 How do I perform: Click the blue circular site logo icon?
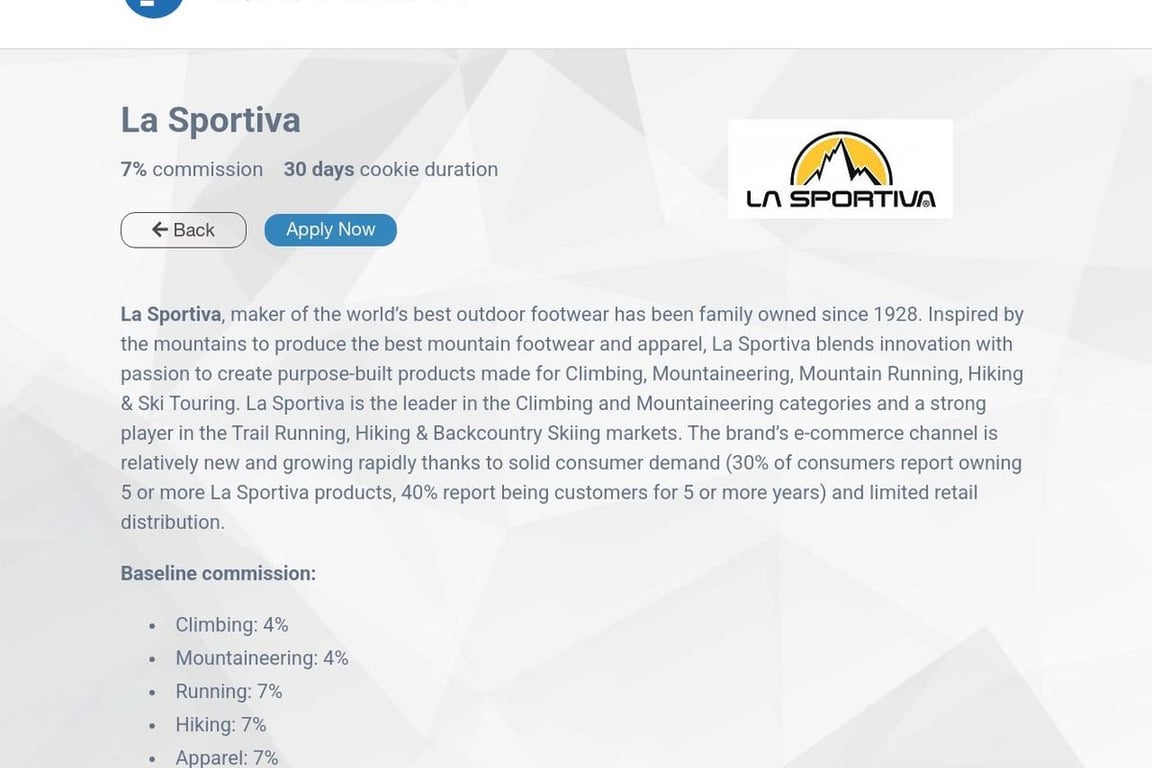[153, 6]
